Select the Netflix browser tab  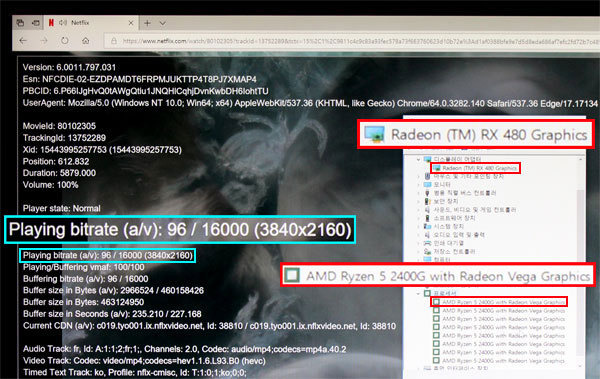coord(91,23)
